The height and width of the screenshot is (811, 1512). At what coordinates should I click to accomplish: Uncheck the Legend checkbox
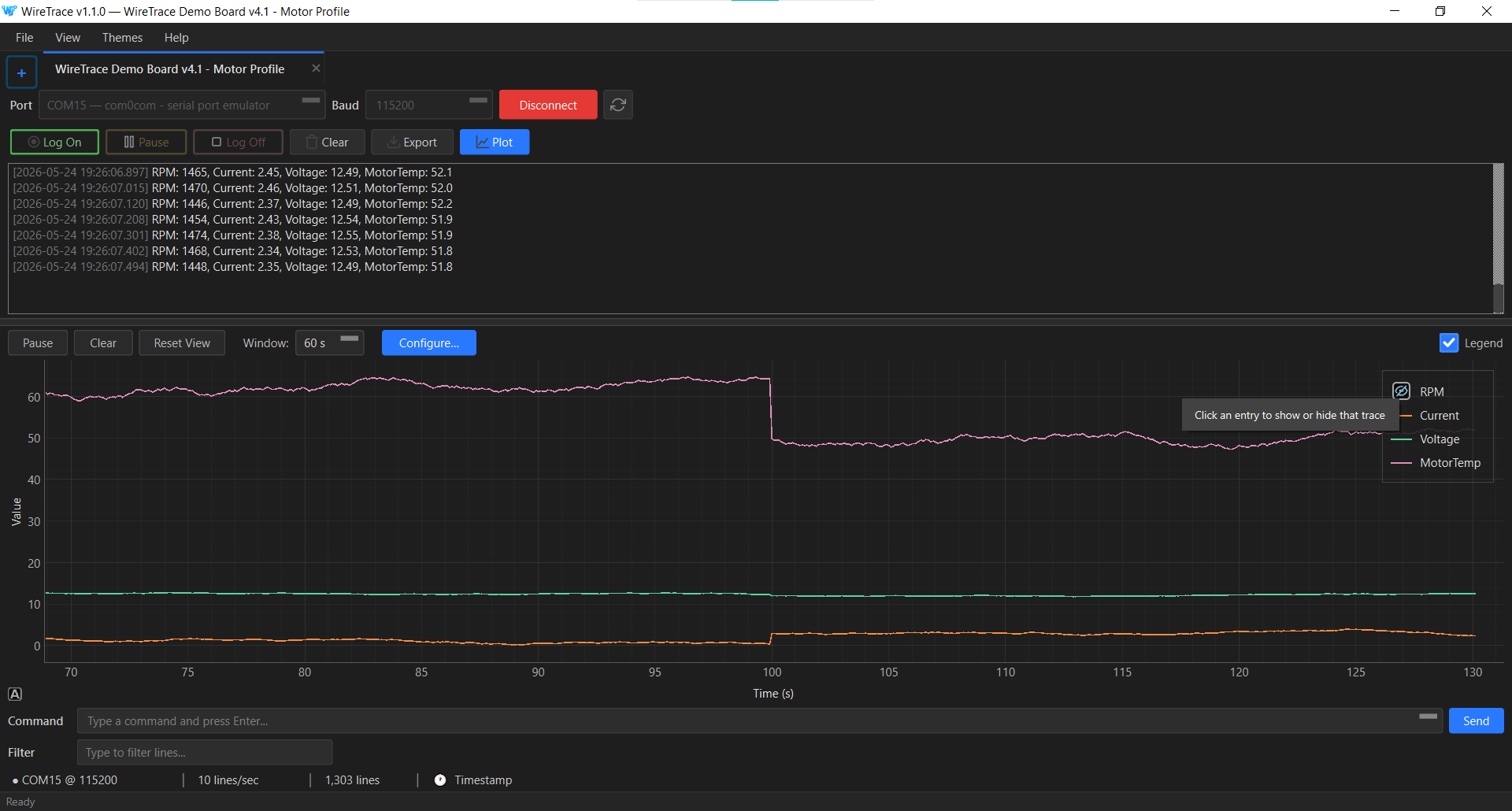(x=1449, y=343)
